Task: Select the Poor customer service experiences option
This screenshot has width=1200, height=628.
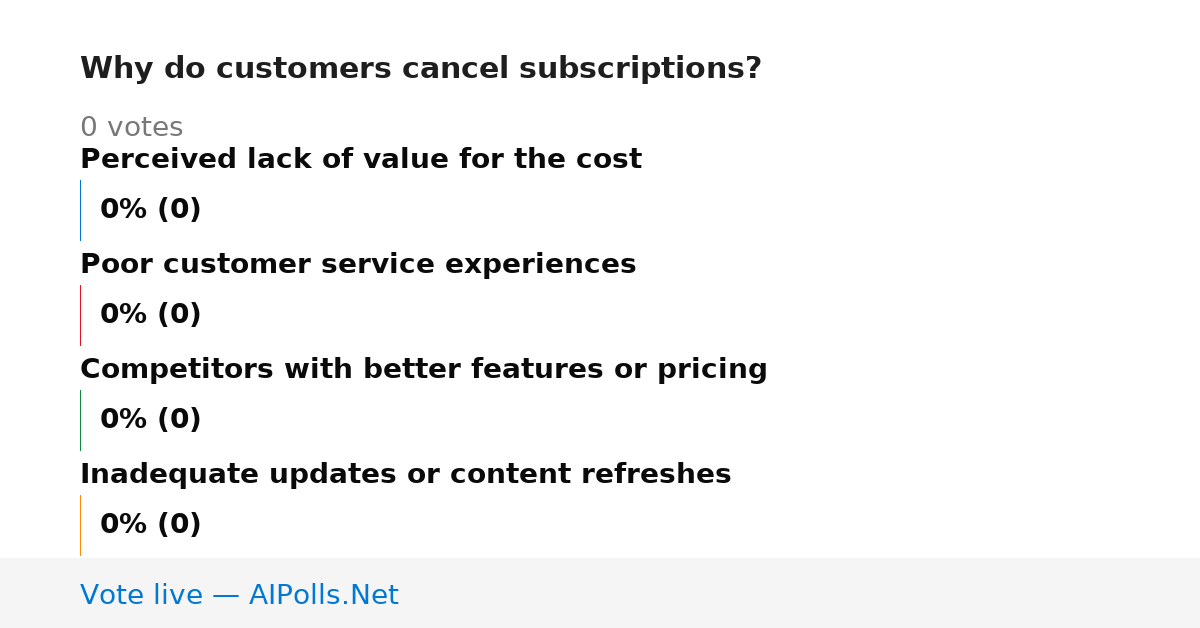Action: pos(358,264)
